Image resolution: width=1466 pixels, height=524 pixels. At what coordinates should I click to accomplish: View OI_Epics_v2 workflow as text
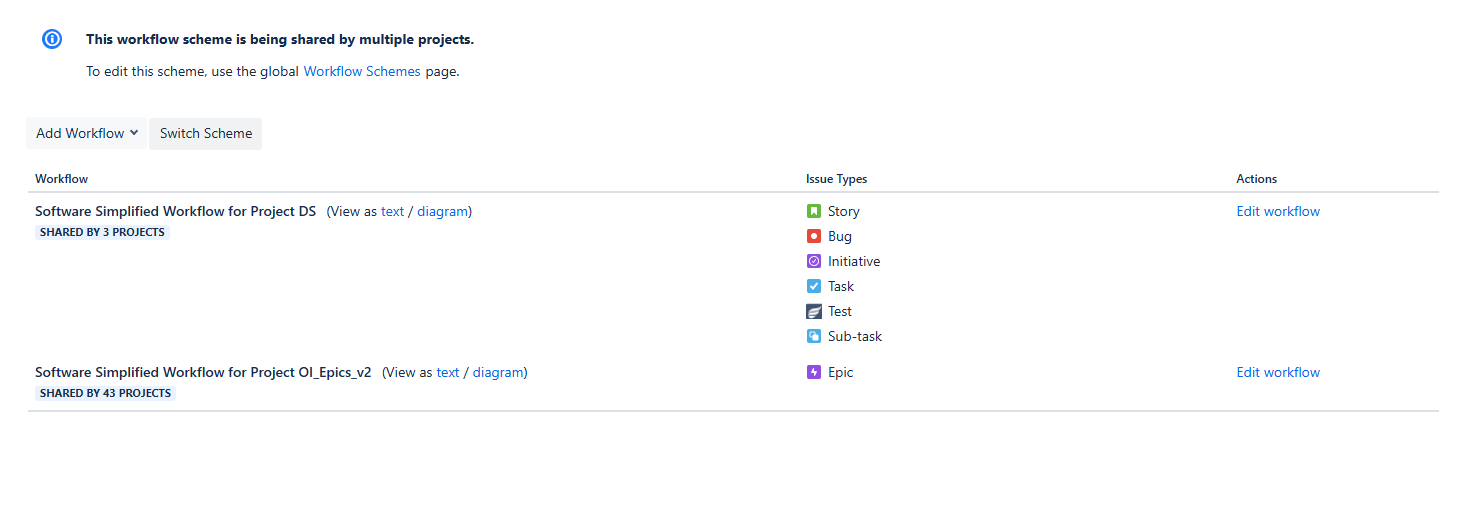coord(448,372)
